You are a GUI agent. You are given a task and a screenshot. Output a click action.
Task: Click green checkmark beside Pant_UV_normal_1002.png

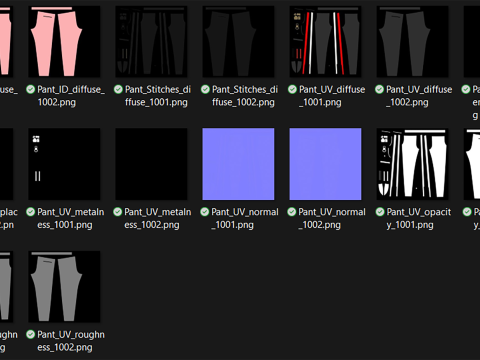[x=291, y=212]
